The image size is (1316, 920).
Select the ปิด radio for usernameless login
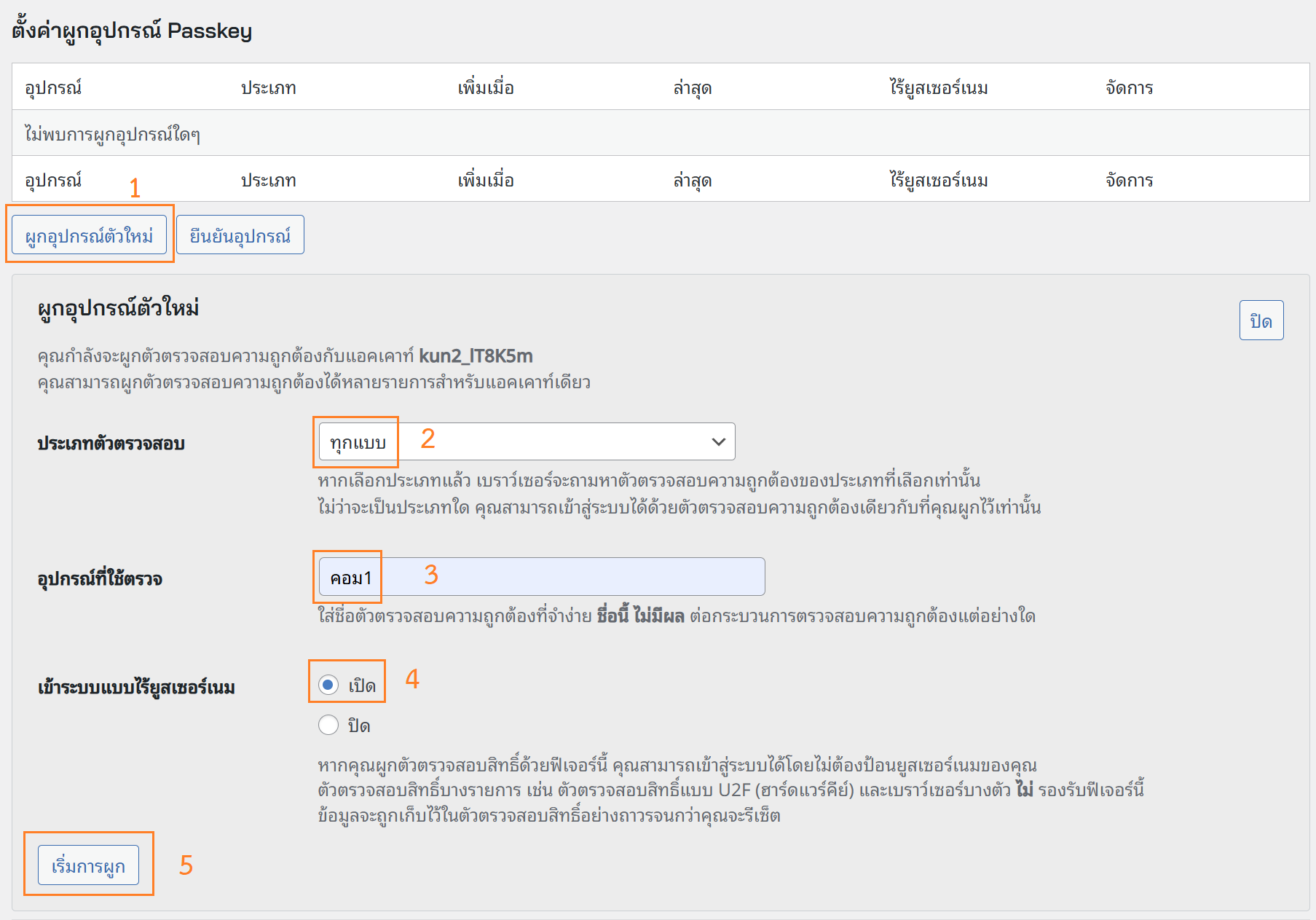click(328, 725)
